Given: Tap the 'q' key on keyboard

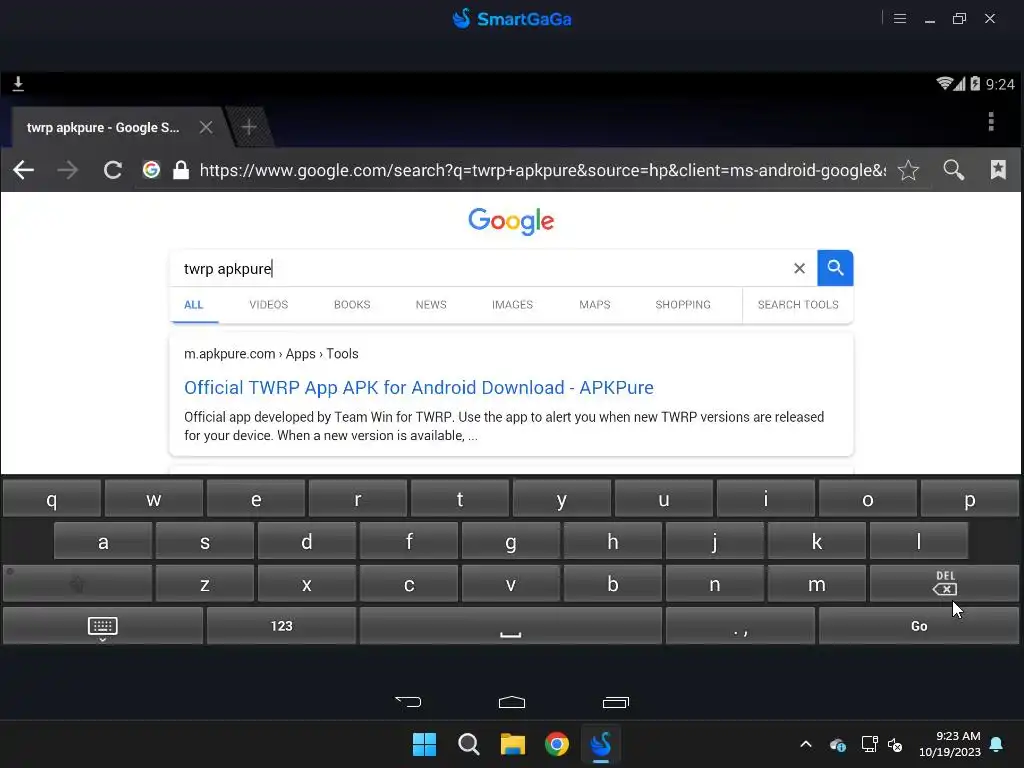Looking at the screenshot, I should pos(52,499).
